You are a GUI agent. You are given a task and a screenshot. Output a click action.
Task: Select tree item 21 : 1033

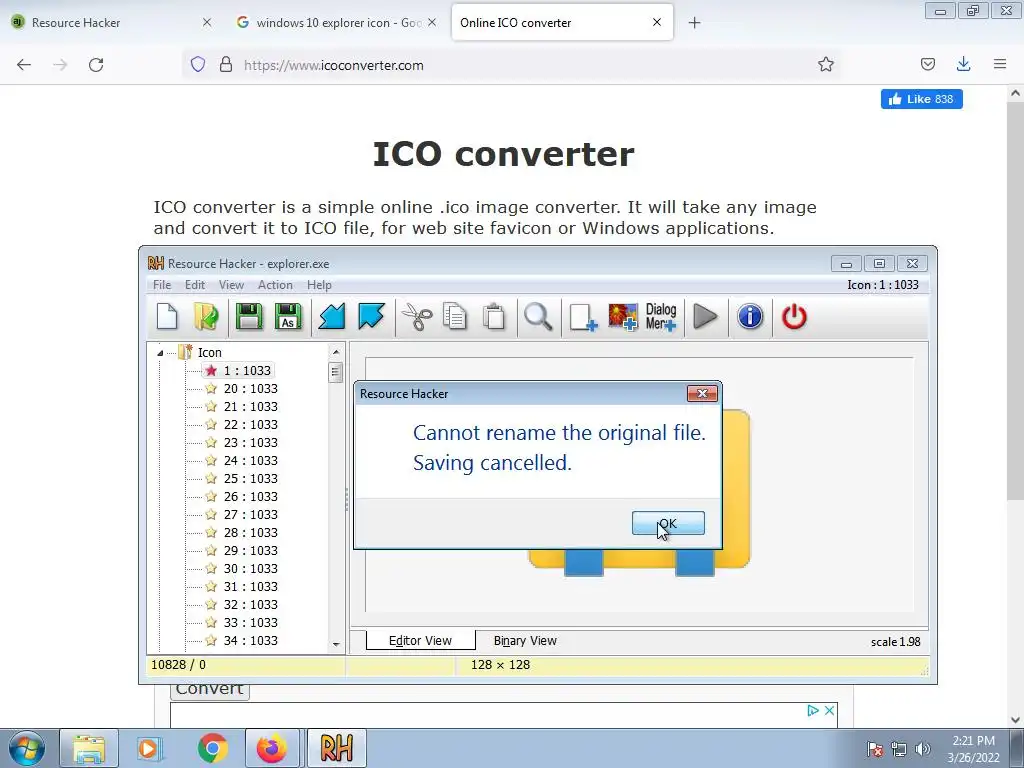[251, 406]
